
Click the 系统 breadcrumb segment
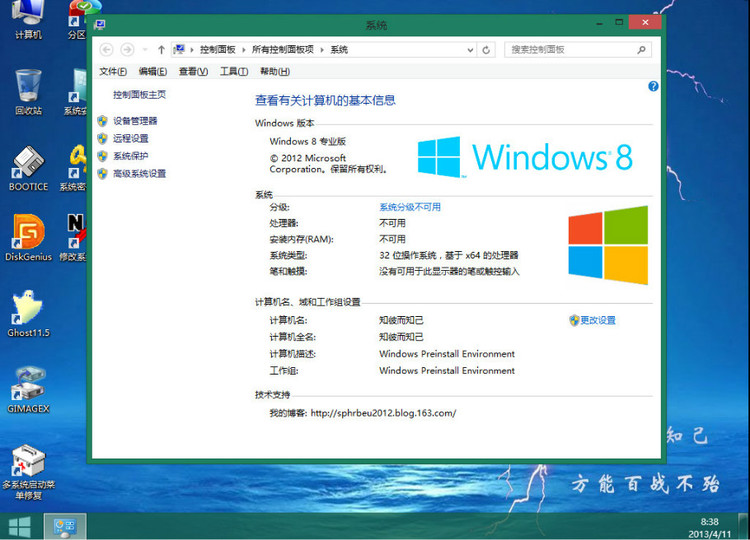[339, 50]
